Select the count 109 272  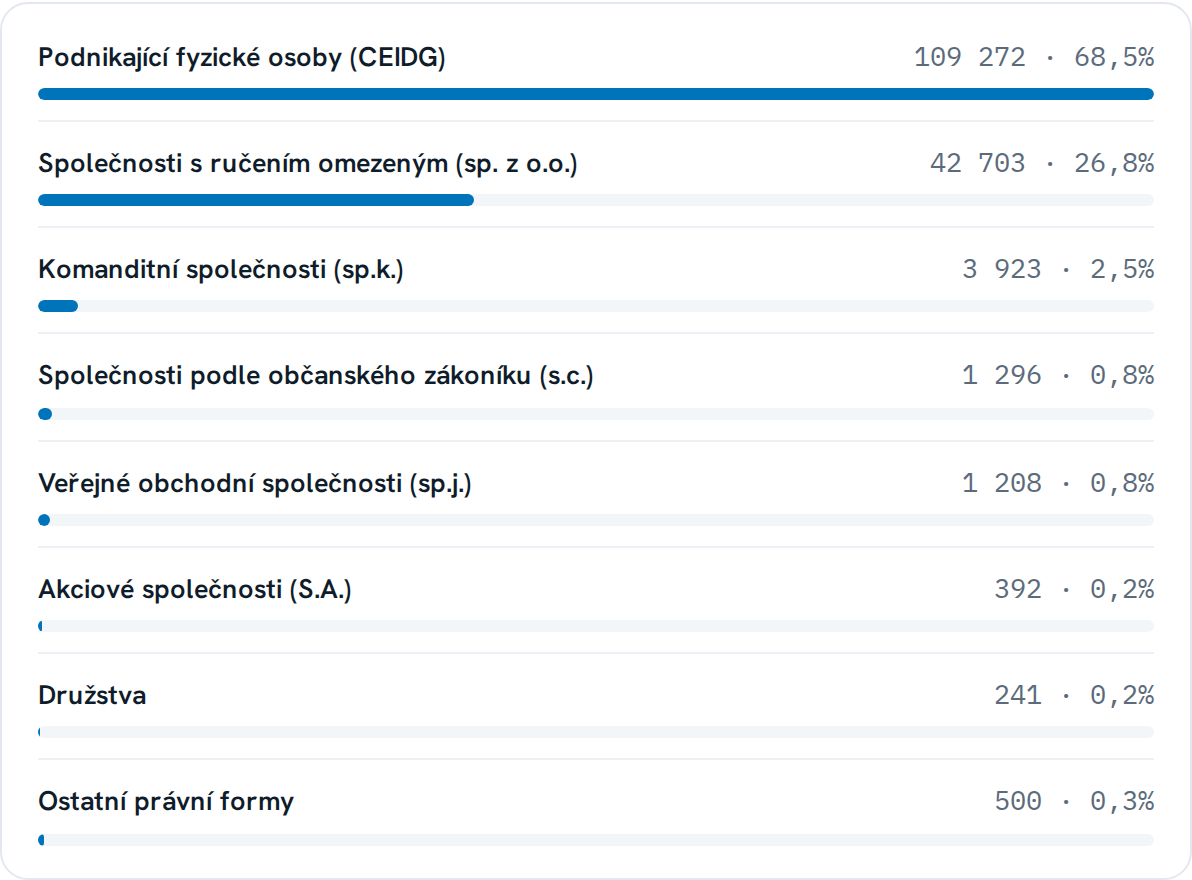pos(969,58)
